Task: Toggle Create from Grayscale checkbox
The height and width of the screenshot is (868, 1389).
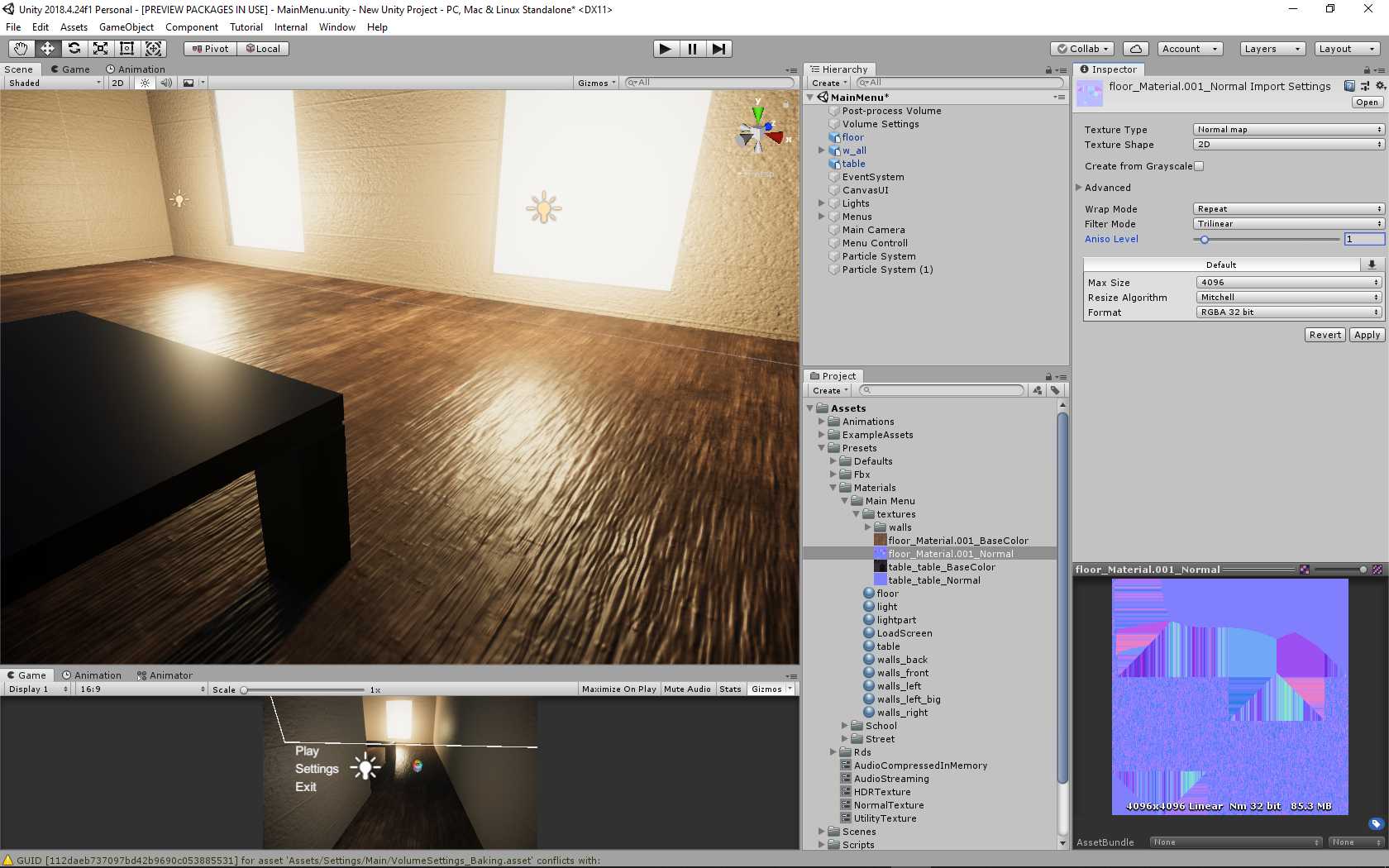Action: tap(1199, 166)
